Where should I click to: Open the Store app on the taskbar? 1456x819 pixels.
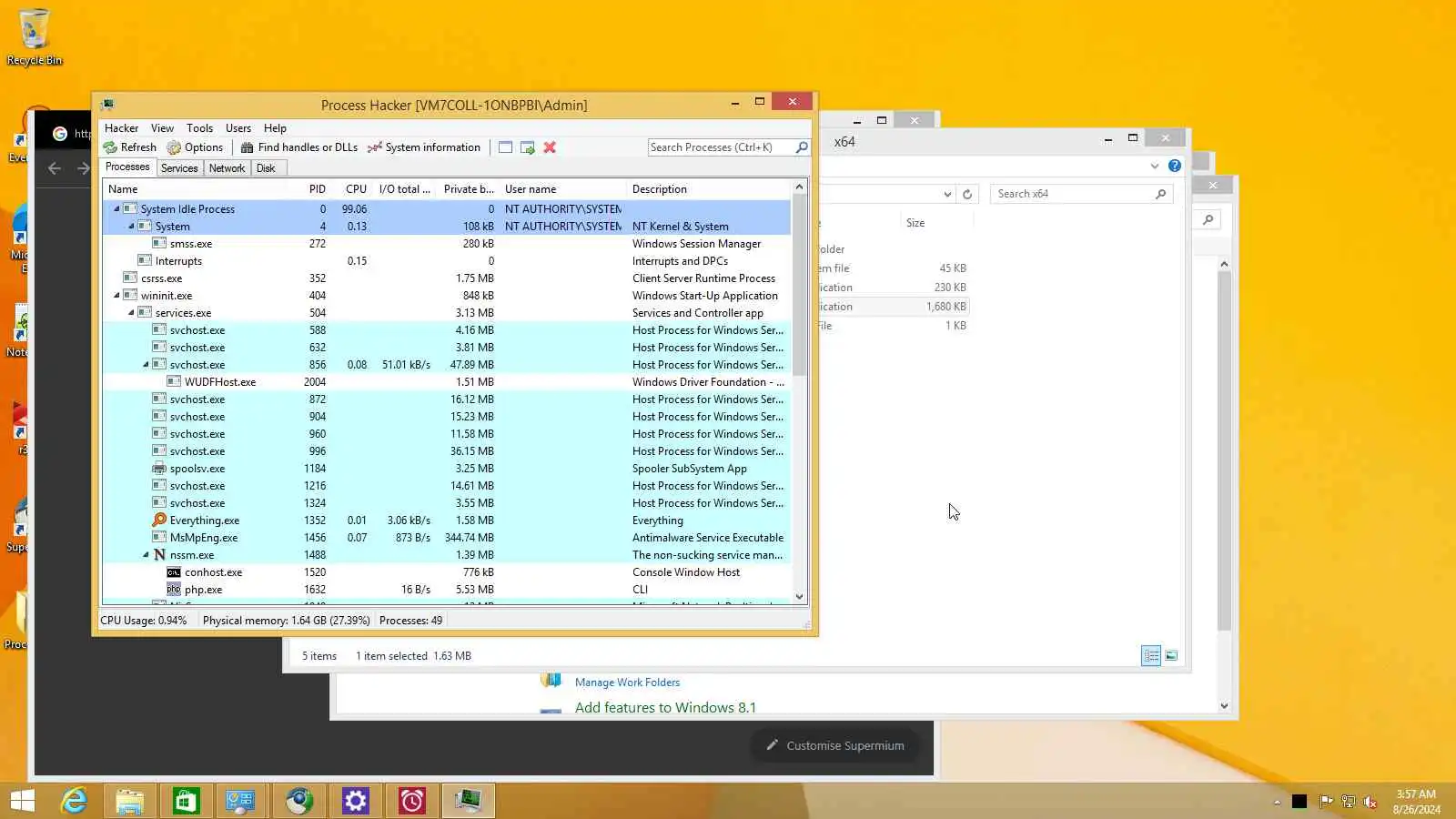187,801
